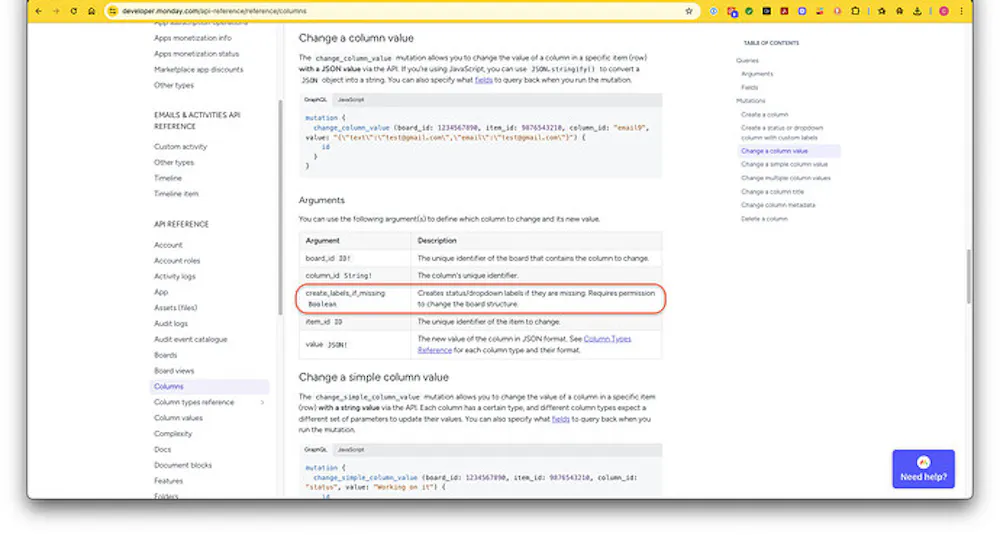
Task: Open the black square extension icon
Action: click(x=767, y=11)
